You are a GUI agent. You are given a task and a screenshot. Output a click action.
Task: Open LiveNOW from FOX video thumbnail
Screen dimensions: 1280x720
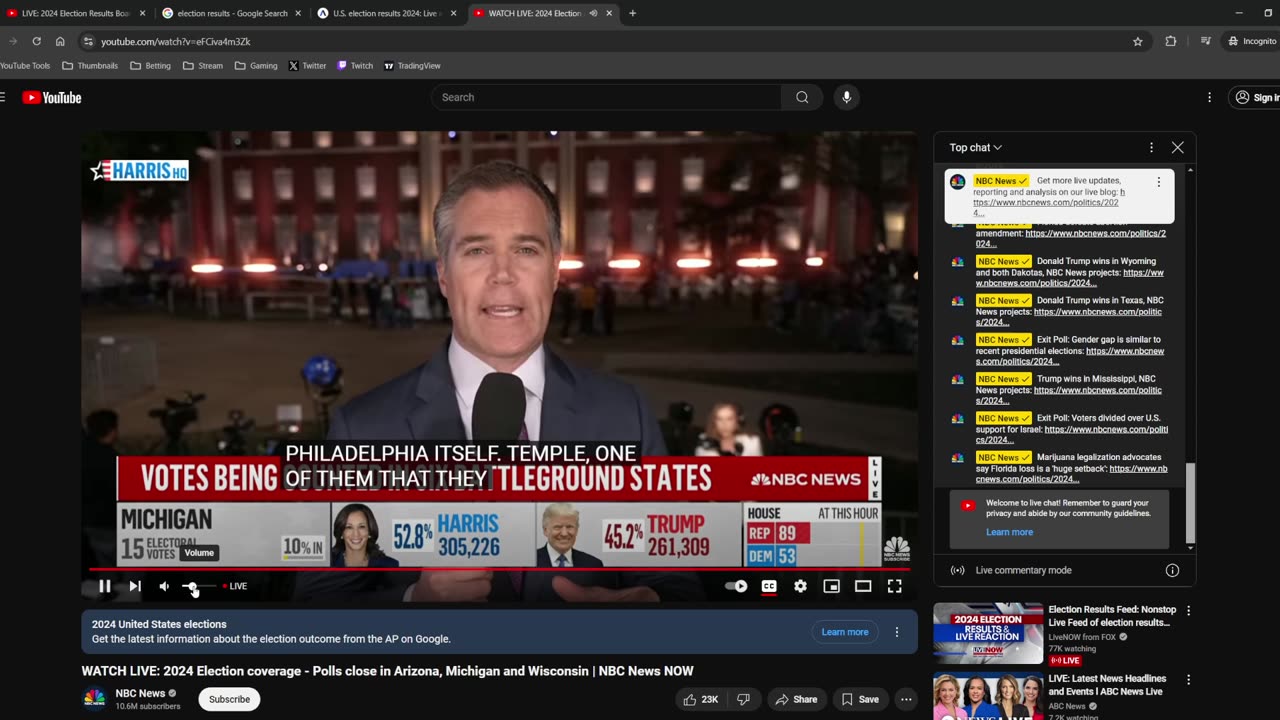click(x=988, y=633)
